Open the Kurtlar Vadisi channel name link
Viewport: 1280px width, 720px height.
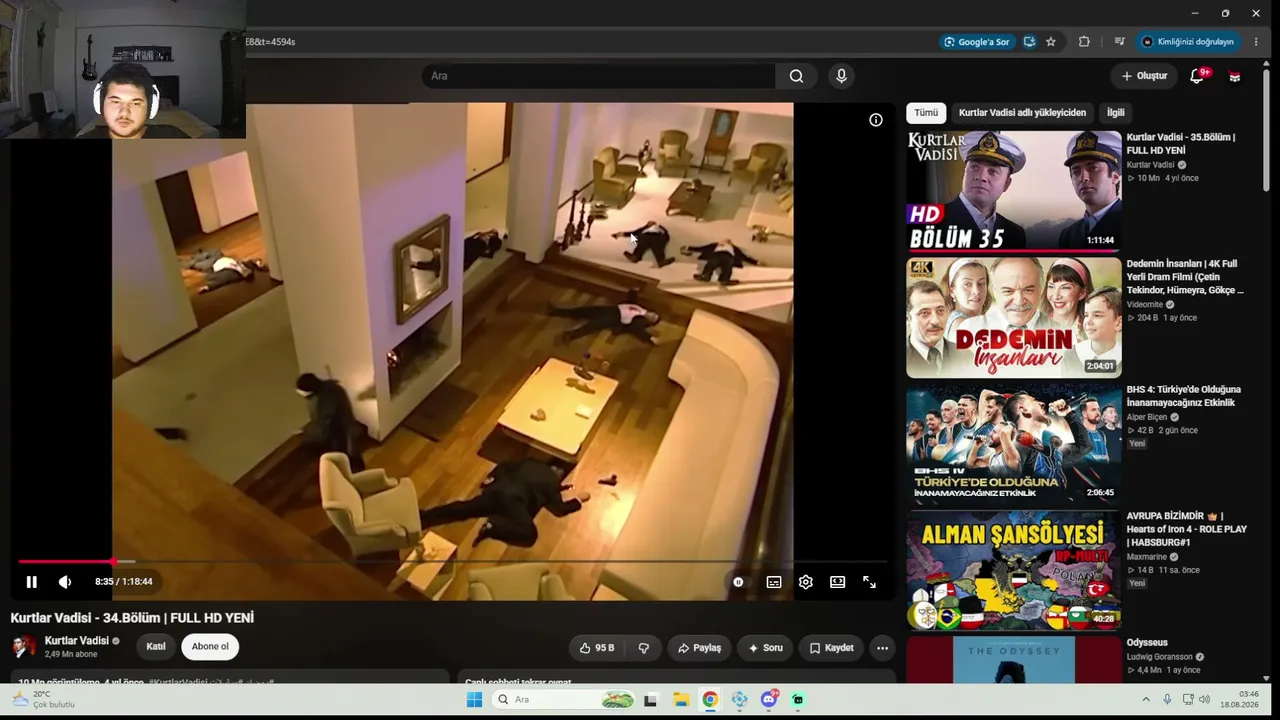pyautogui.click(x=77, y=641)
